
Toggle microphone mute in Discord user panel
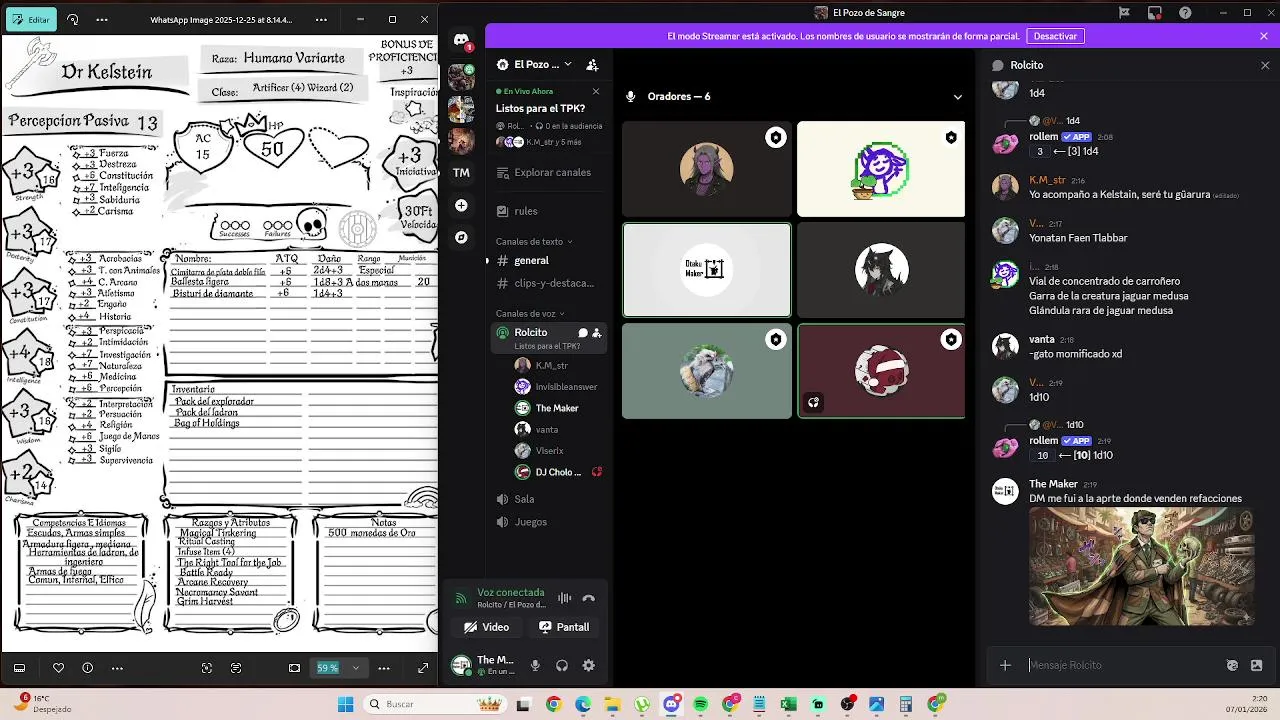tap(535, 665)
